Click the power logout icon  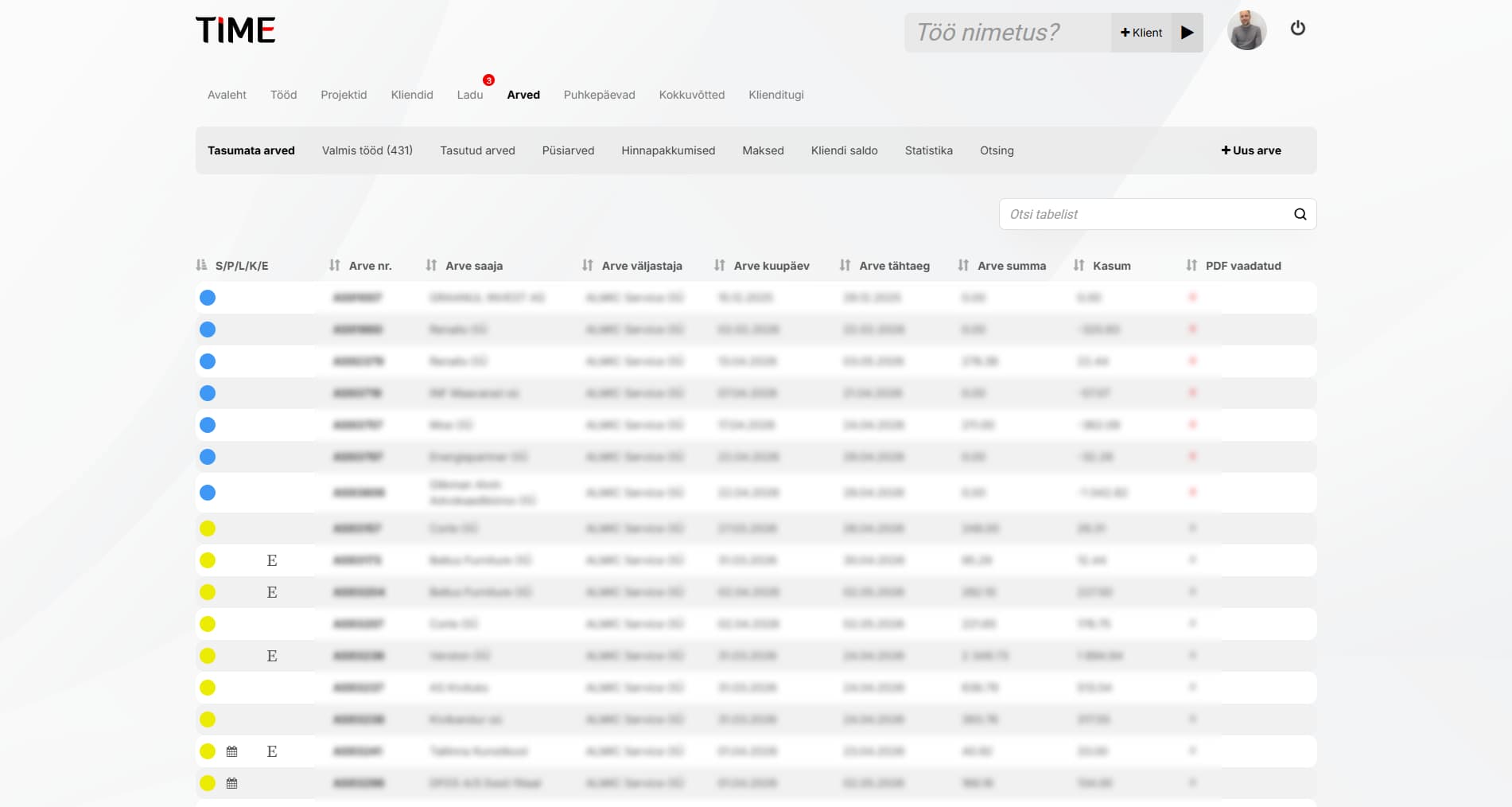tap(1297, 29)
